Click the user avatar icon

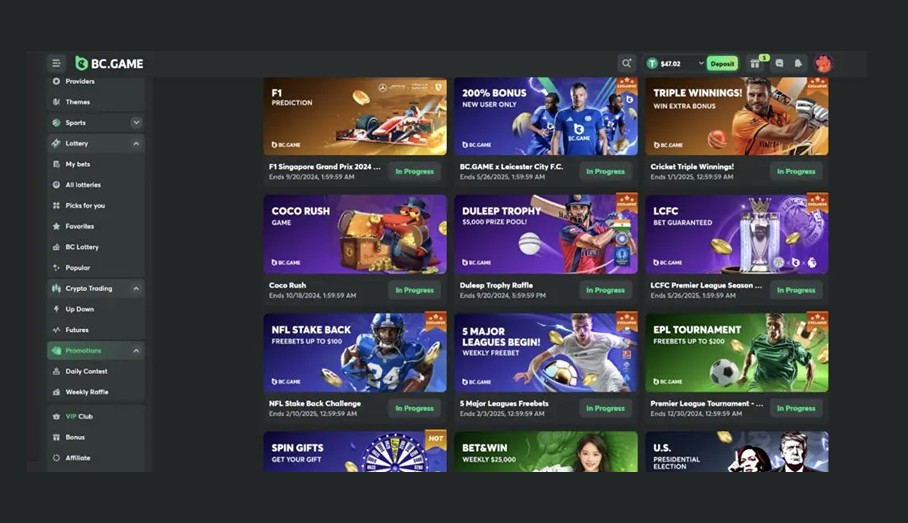tap(823, 63)
